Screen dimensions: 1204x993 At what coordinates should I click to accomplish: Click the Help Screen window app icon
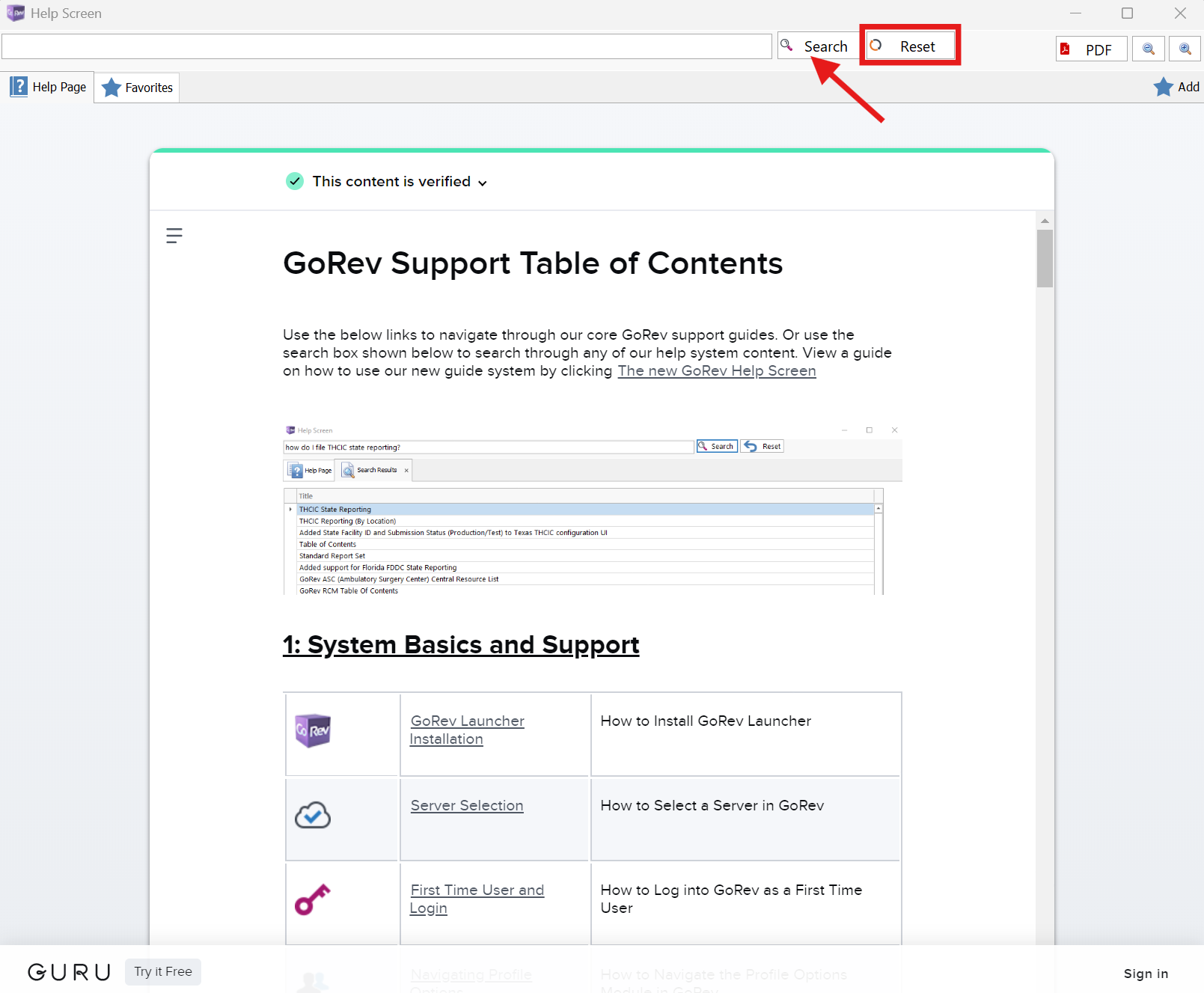click(16, 13)
